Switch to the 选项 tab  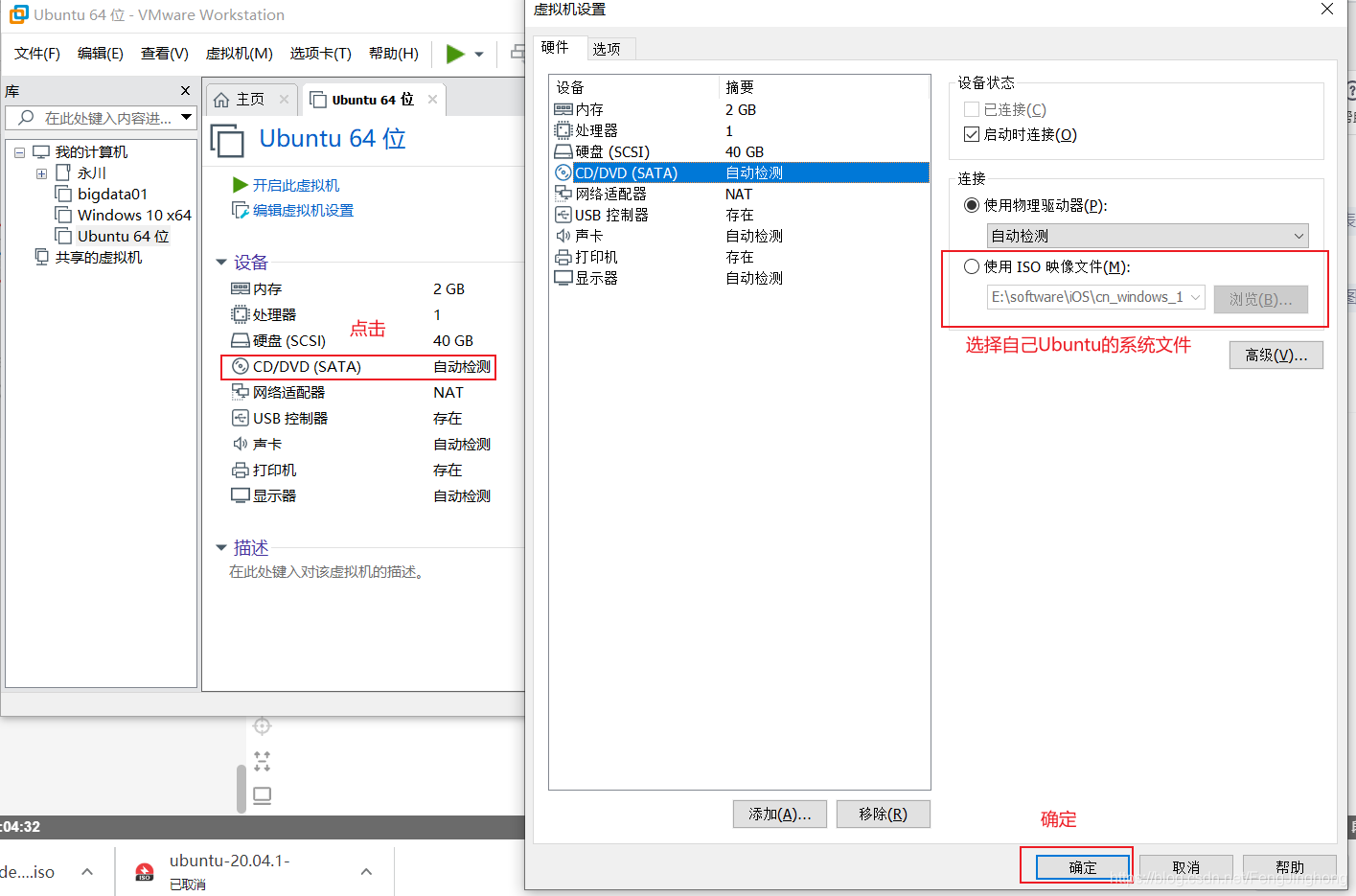[x=609, y=47]
